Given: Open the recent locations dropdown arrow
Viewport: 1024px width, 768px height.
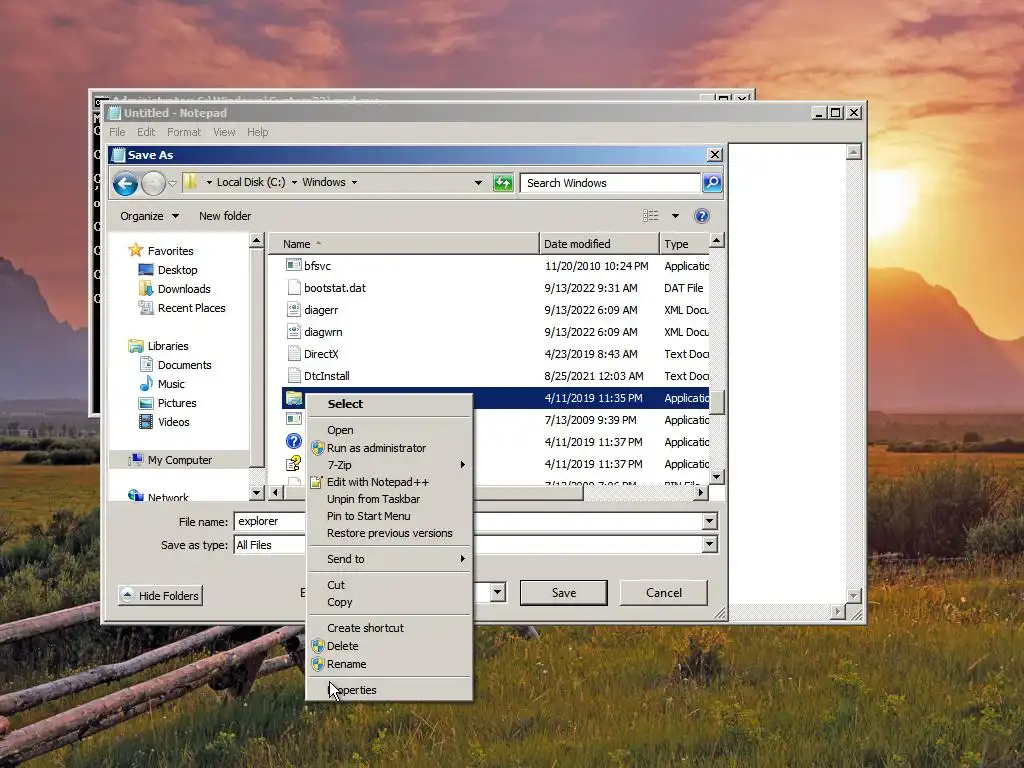Looking at the screenshot, I should coord(172,184).
